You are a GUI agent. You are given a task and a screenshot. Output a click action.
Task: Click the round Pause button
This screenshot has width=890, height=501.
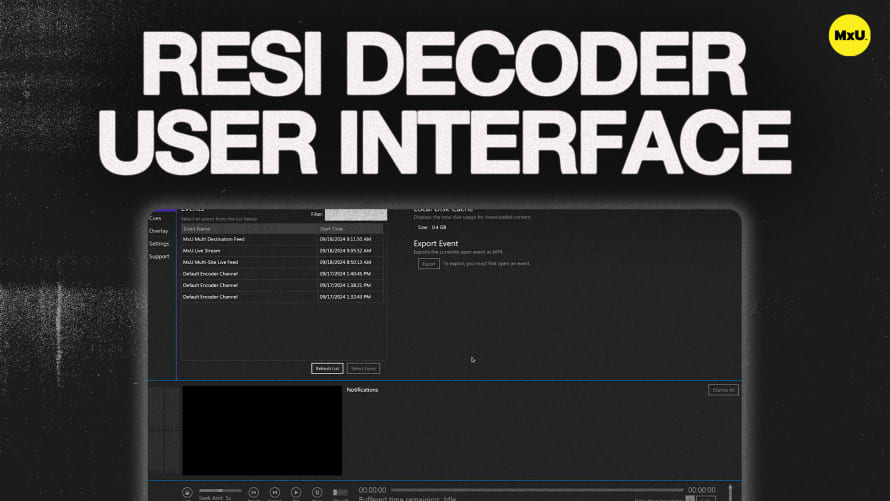317,492
